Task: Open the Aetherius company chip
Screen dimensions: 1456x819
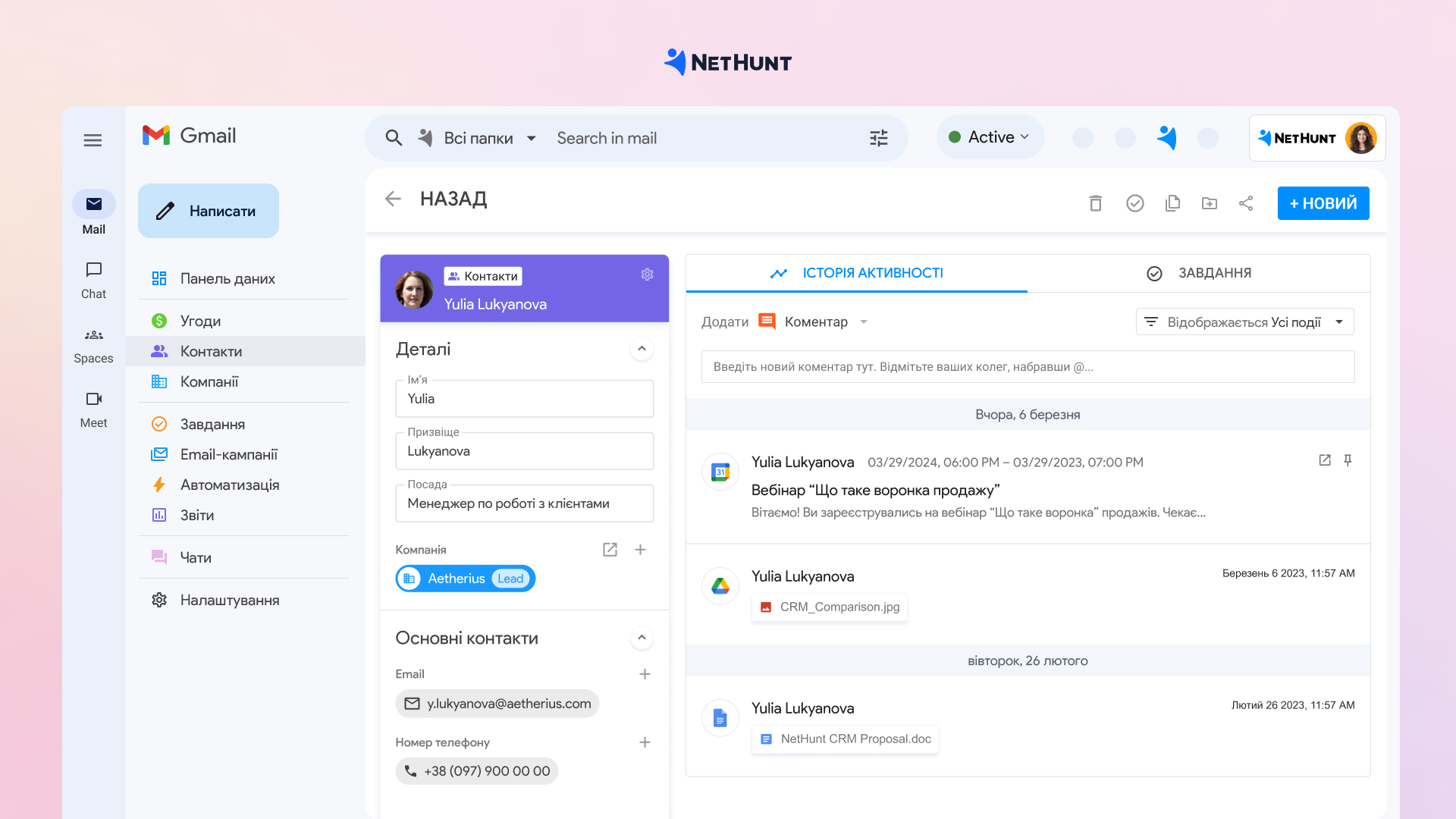Action: pos(466,579)
